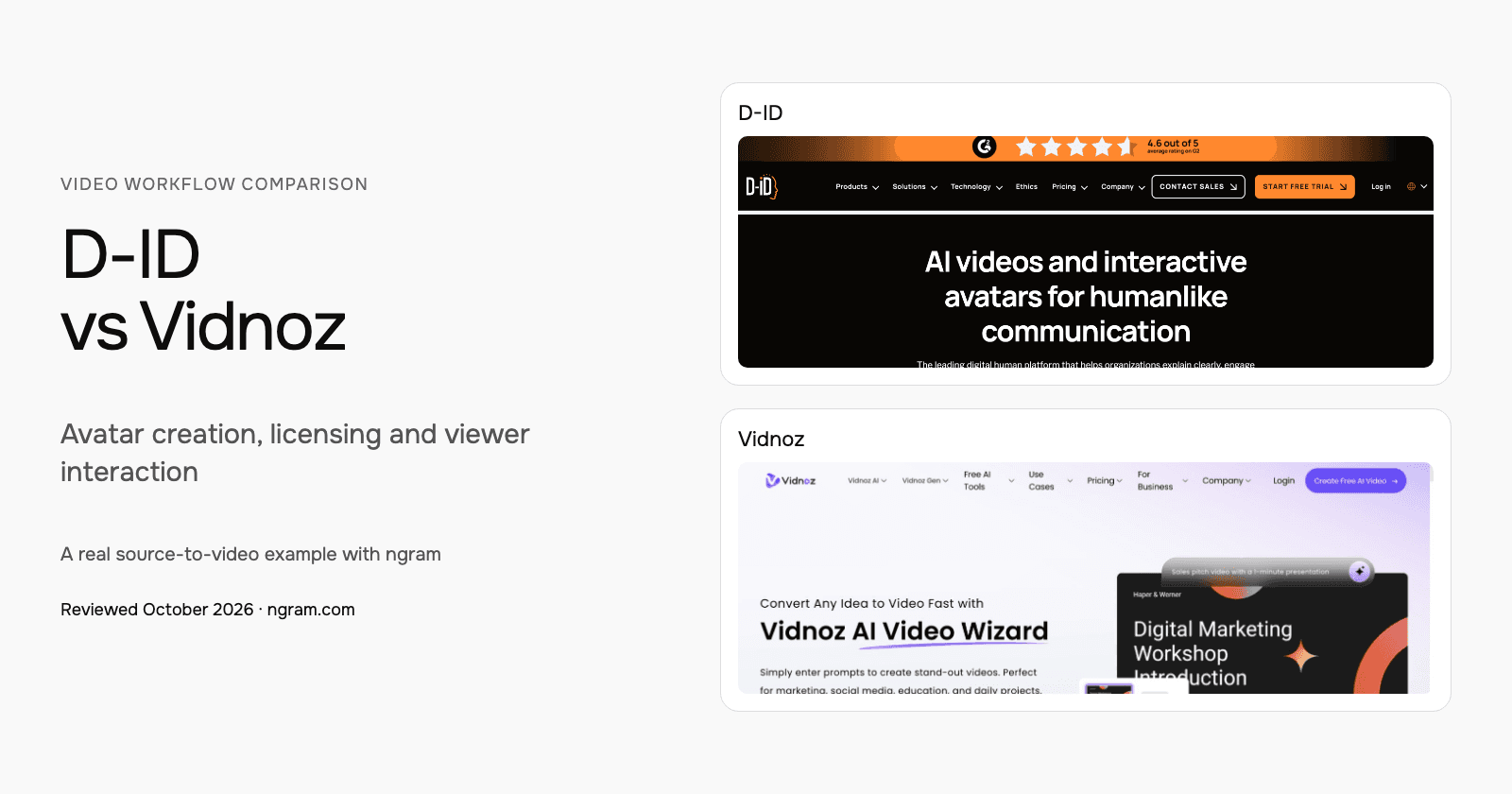The width and height of the screenshot is (1512, 794).
Task: Click the 'VIDEO WORKFLOW COMPARISON' label
Action: click(x=215, y=184)
